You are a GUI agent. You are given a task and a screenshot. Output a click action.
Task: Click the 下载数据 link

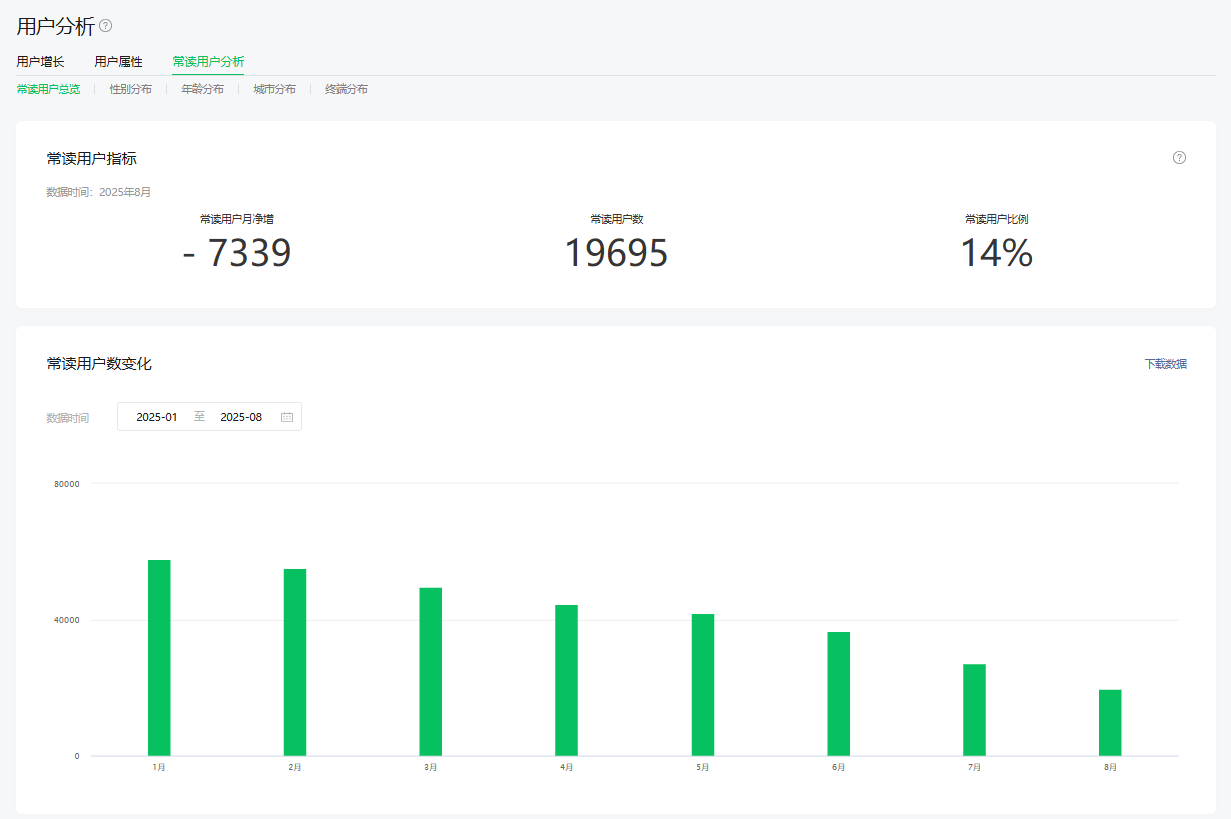coord(1166,364)
